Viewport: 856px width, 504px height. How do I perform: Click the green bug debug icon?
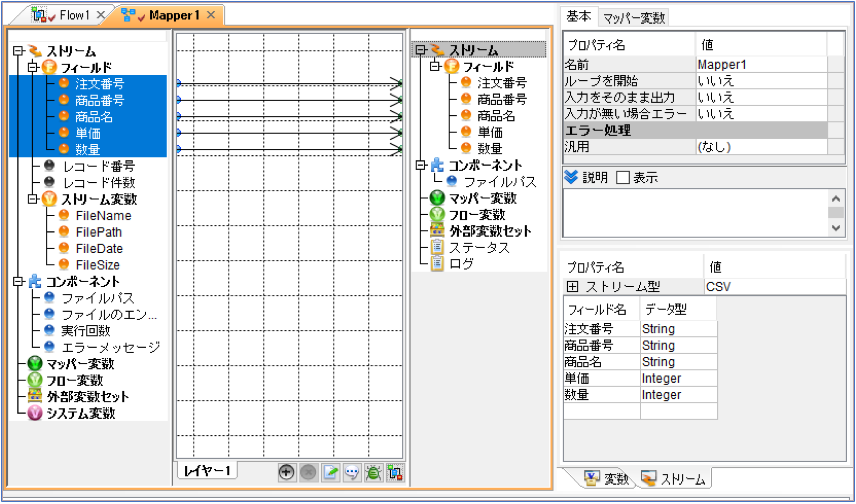click(374, 472)
